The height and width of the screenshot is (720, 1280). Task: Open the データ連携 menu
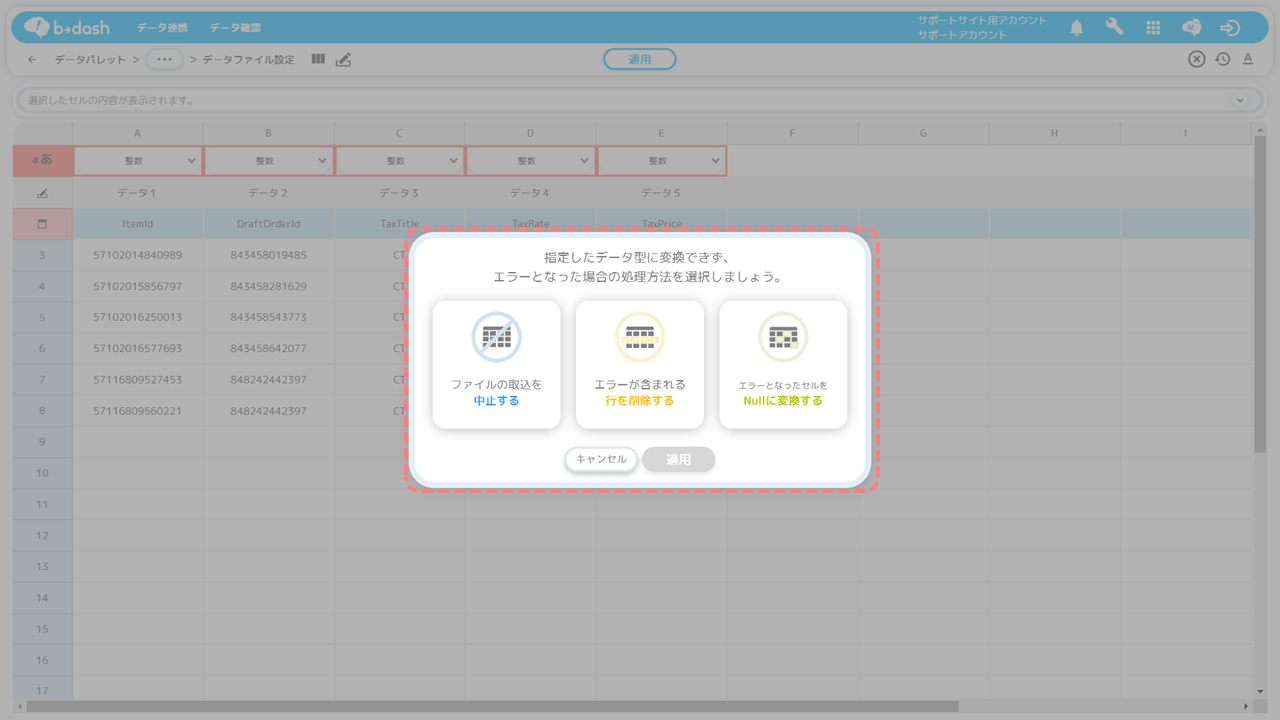tap(162, 28)
